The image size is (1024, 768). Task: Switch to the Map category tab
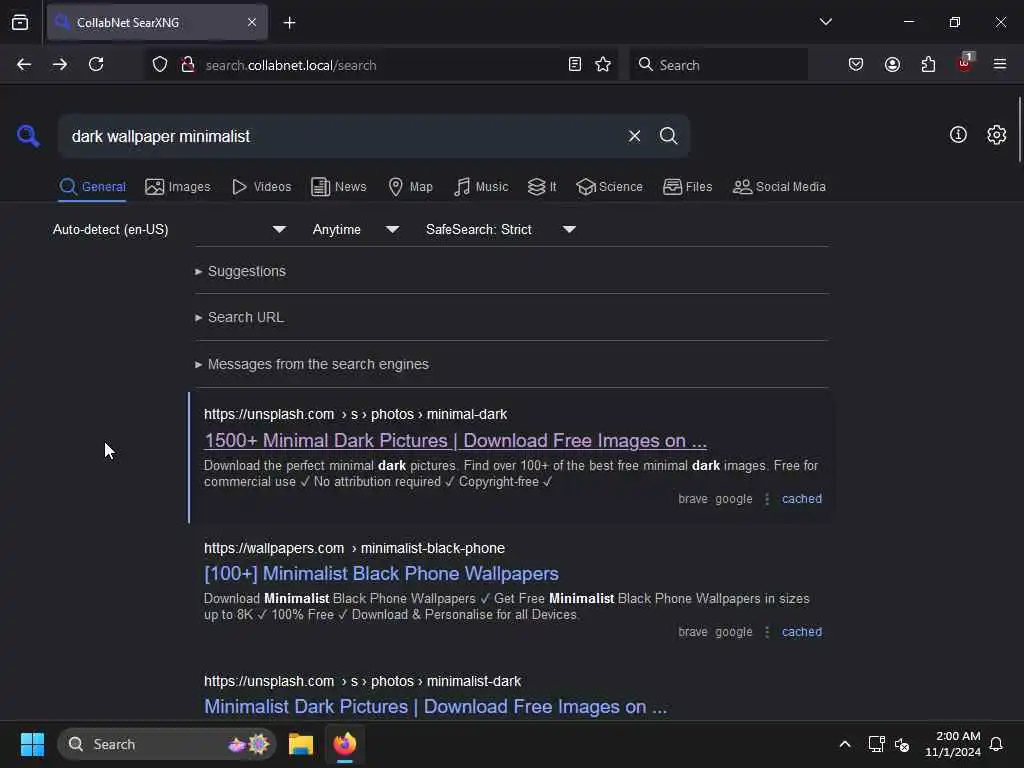(410, 187)
